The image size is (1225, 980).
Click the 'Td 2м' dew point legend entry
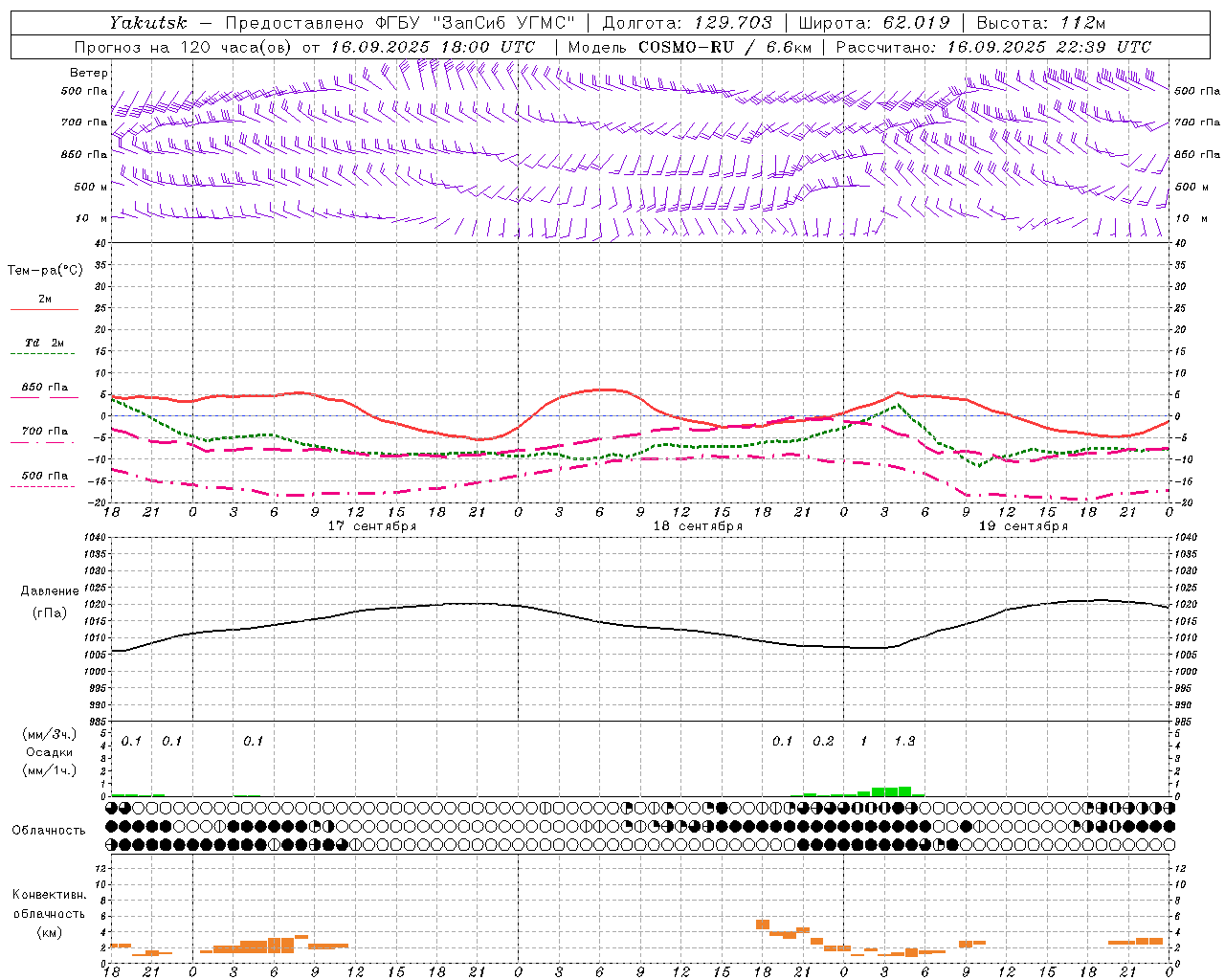pyautogui.click(x=45, y=343)
